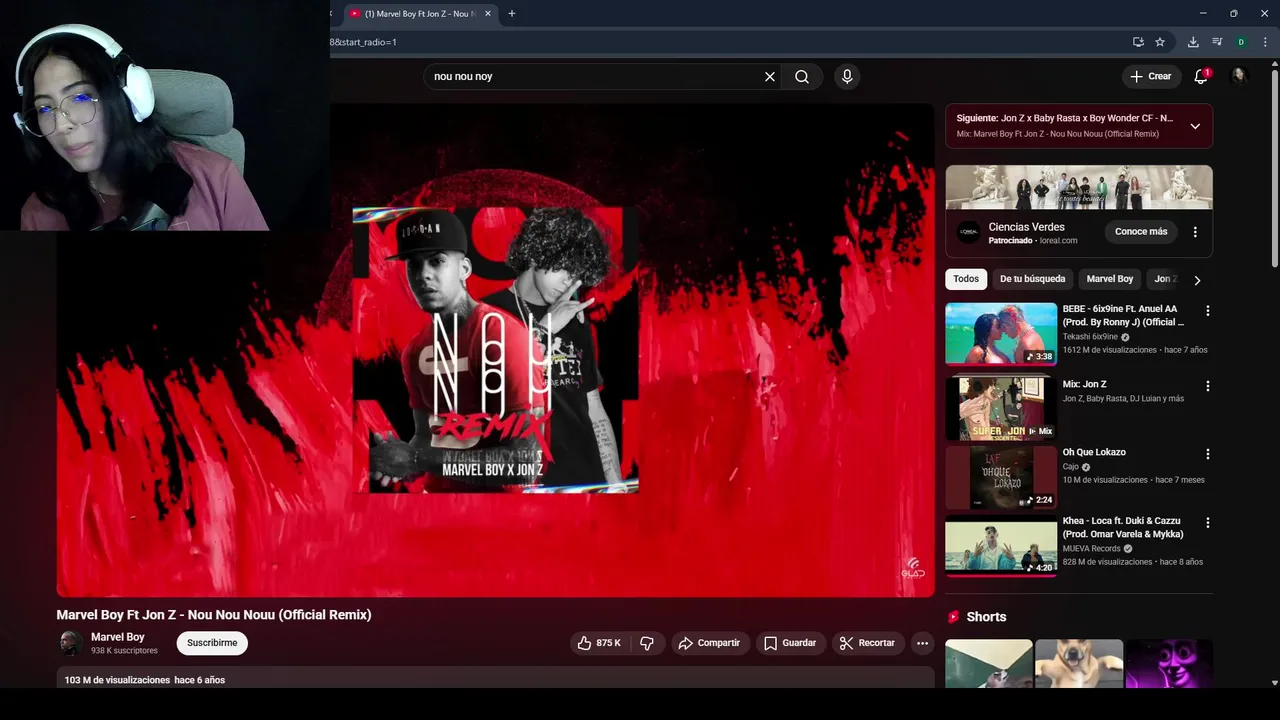The image size is (1280, 720).
Task: Open the purple Shorts thumbnail
Action: point(1169,663)
